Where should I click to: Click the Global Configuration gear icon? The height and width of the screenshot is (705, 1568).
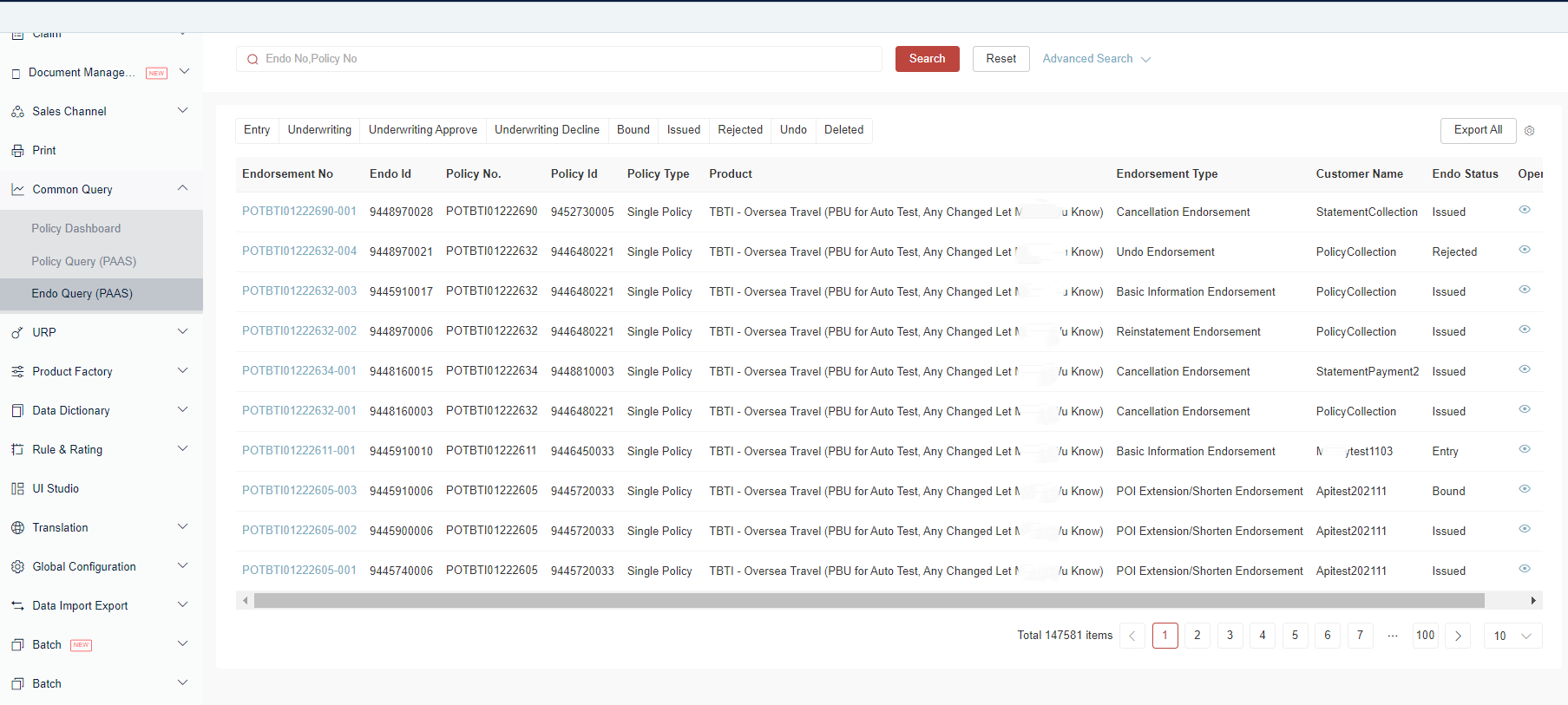click(17, 567)
